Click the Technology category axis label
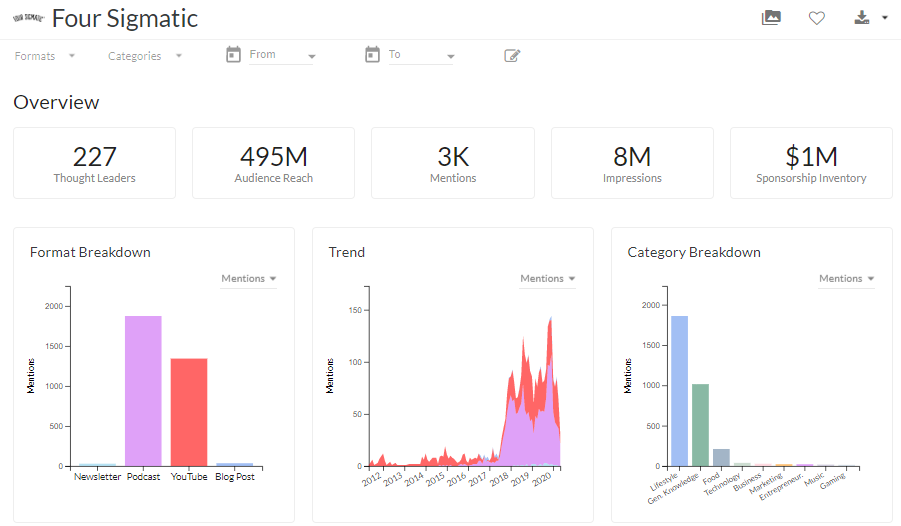This screenshot has height=526, width=901. [x=722, y=484]
